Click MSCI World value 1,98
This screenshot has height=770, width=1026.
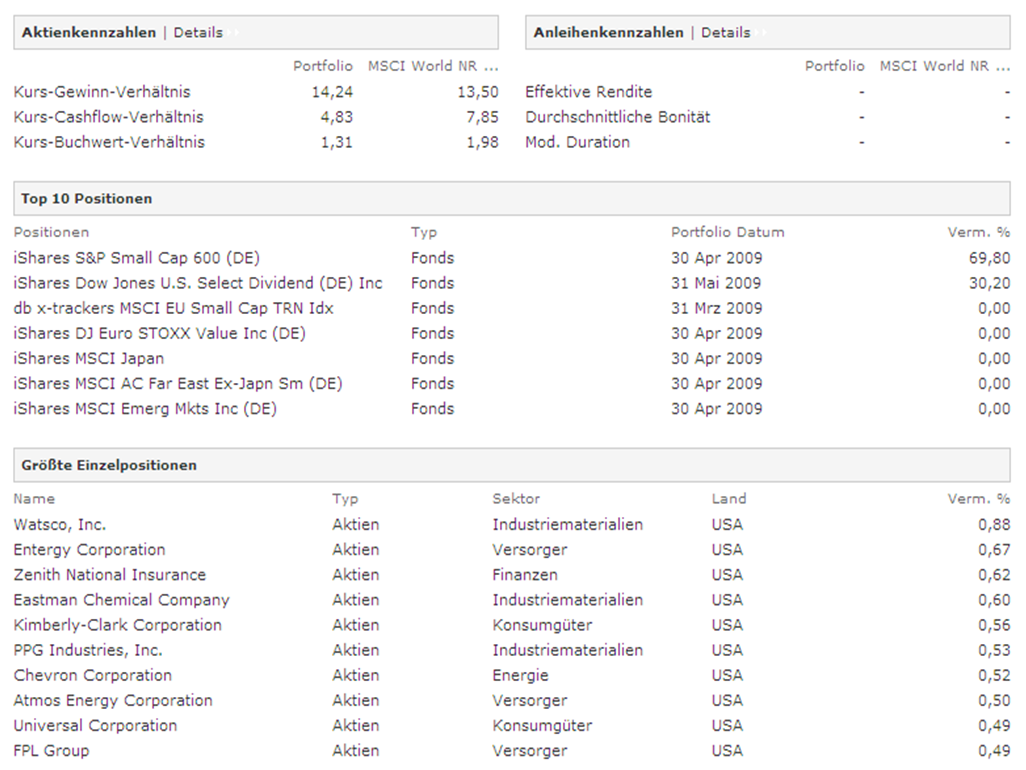pyautogui.click(x=482, y=142)
